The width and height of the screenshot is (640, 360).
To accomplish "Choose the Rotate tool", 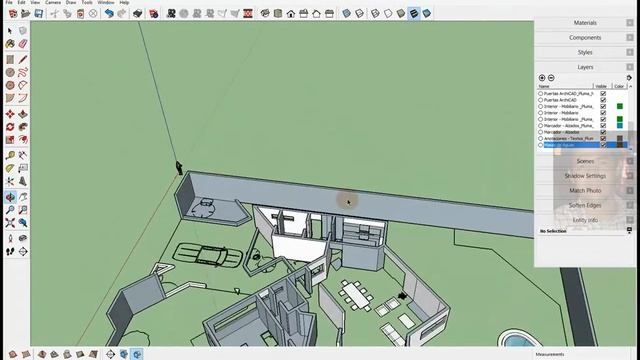I will 10,127.
